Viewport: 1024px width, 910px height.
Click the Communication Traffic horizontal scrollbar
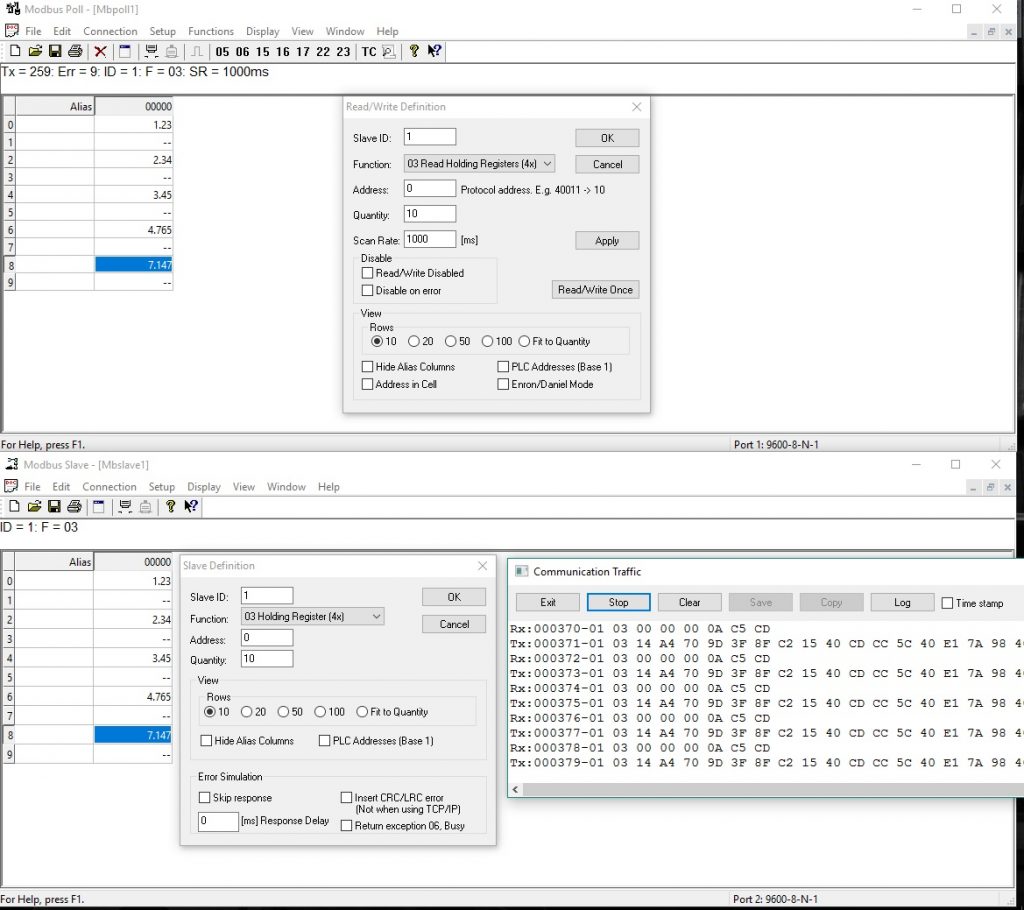pyautogui.click(x=760, y=789)
